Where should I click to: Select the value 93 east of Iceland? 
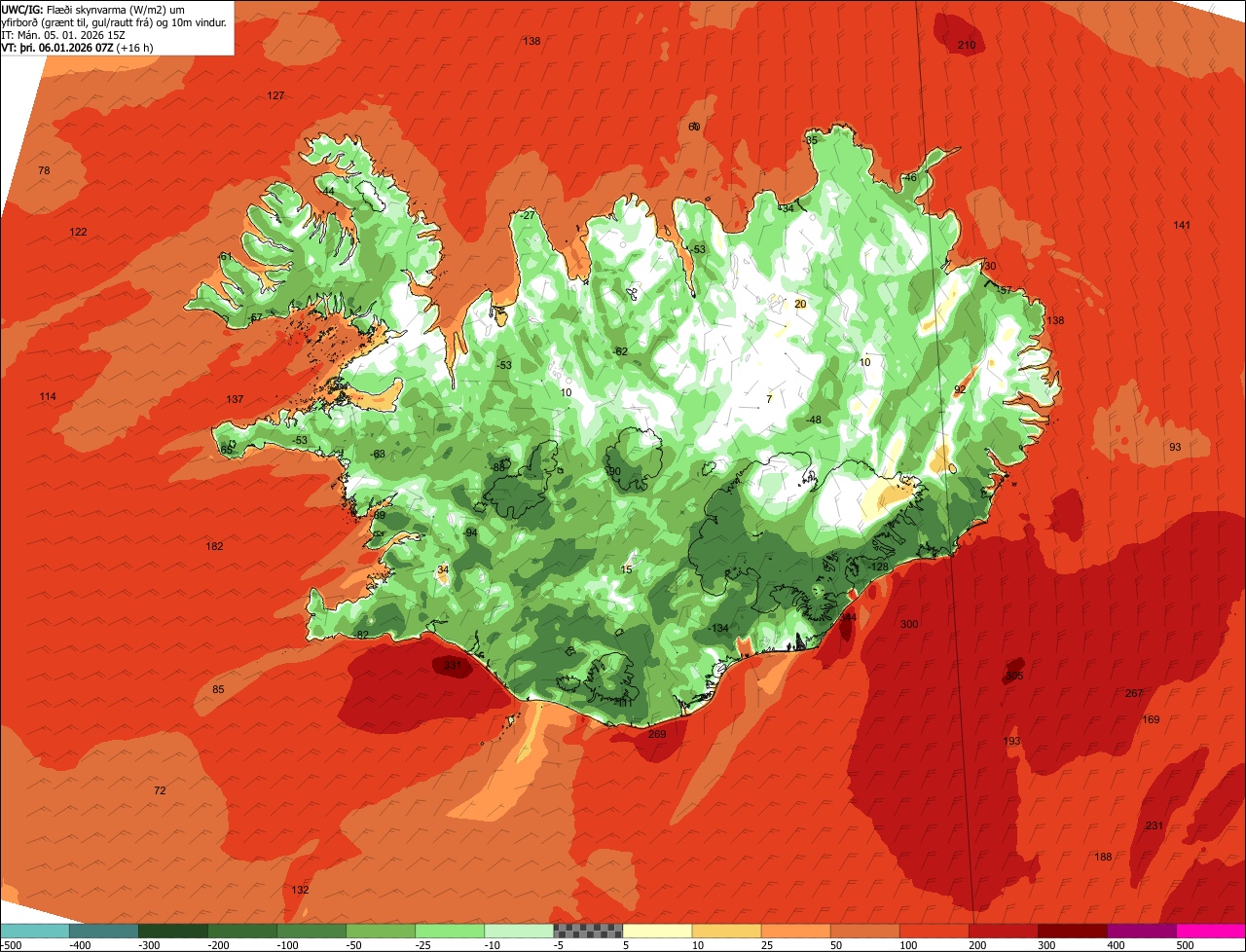pos(1175,447)
